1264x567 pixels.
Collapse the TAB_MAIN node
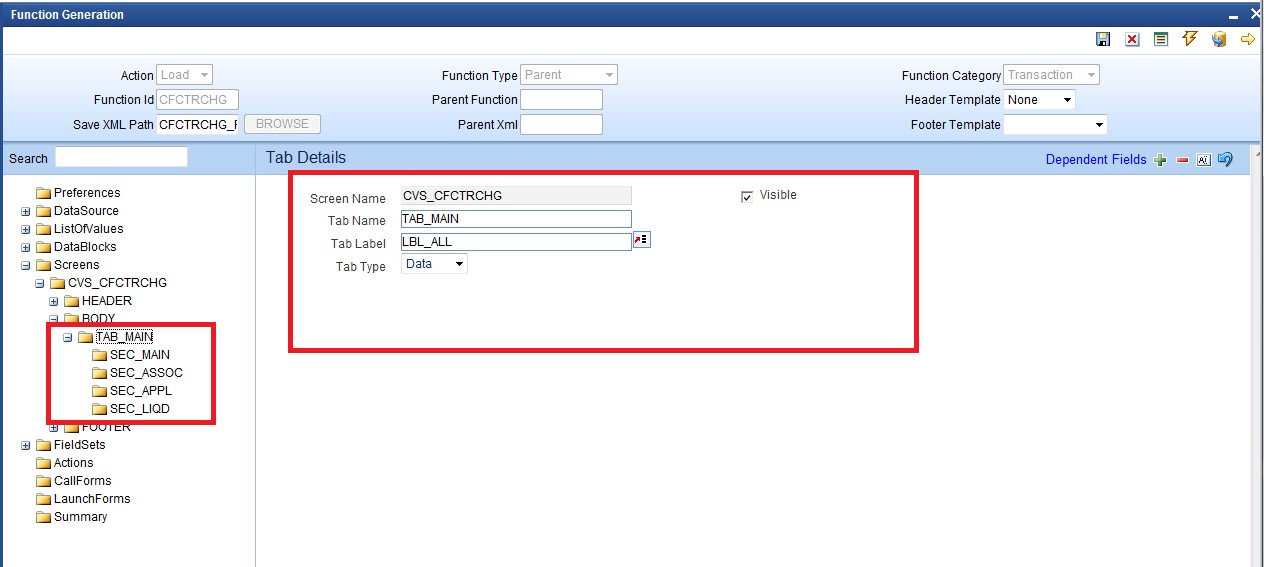[x=67, y=337]
